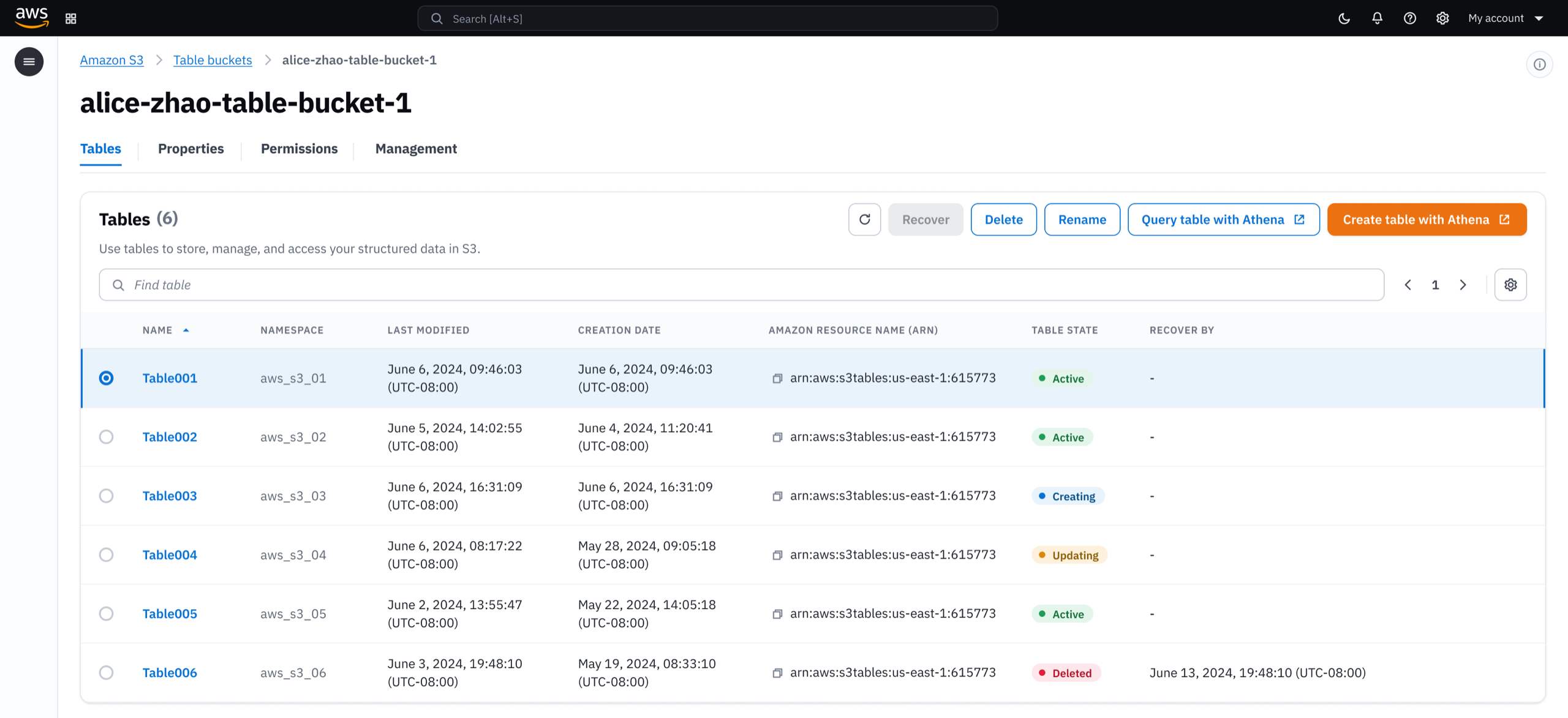Toggle dark mode moon icon
The image size is (1568, 718).
pyautogui.click(x=1344, y=18)
